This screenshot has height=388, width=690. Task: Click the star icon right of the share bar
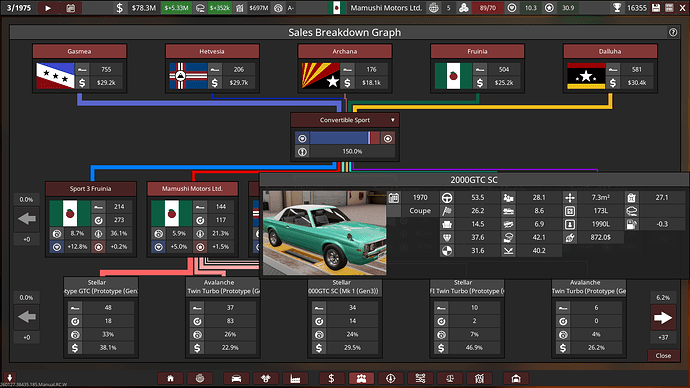(x=388, y=139)
